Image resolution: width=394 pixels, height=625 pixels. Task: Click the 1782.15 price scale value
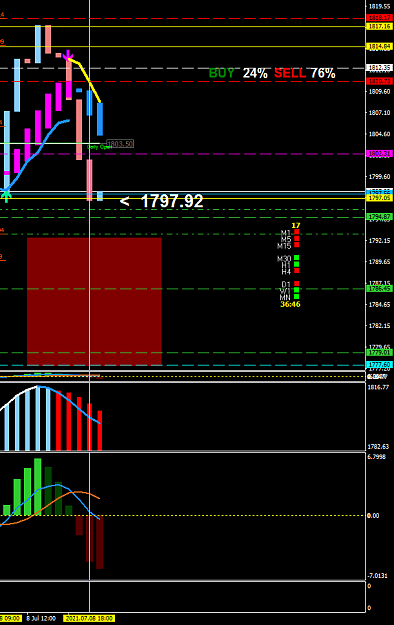[379, 326]
